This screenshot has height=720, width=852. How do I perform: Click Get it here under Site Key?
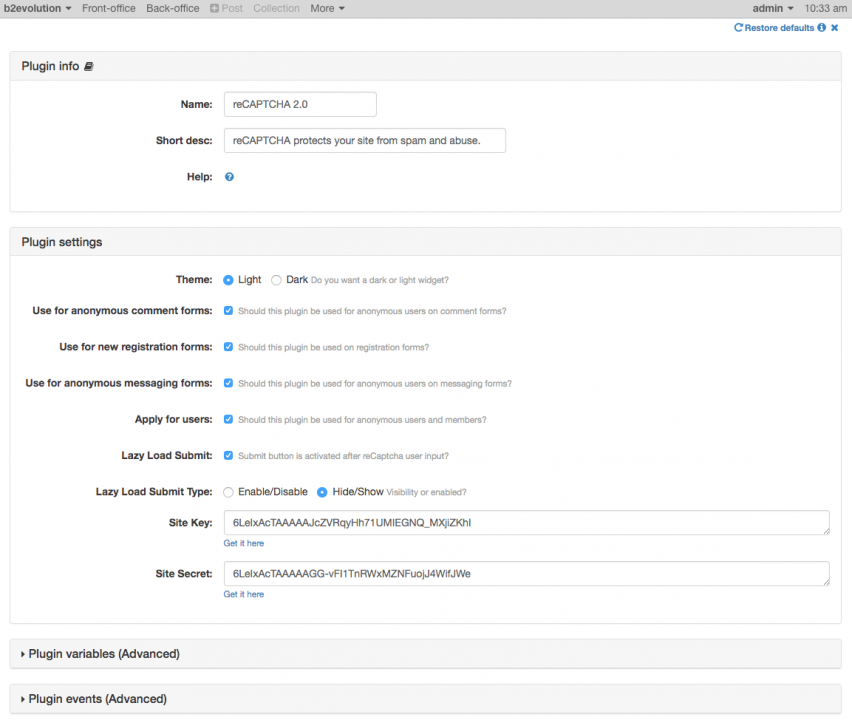coord(243,543)
